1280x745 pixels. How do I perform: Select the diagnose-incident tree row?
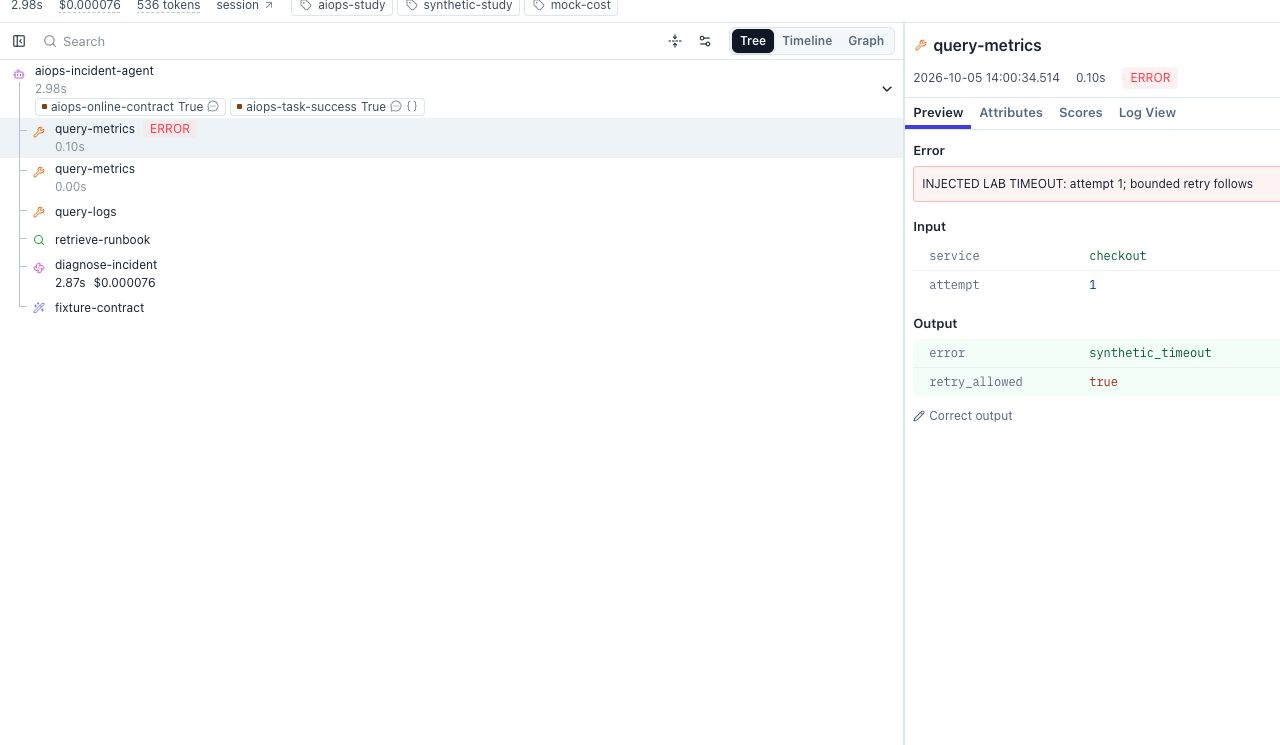(451, 274)
